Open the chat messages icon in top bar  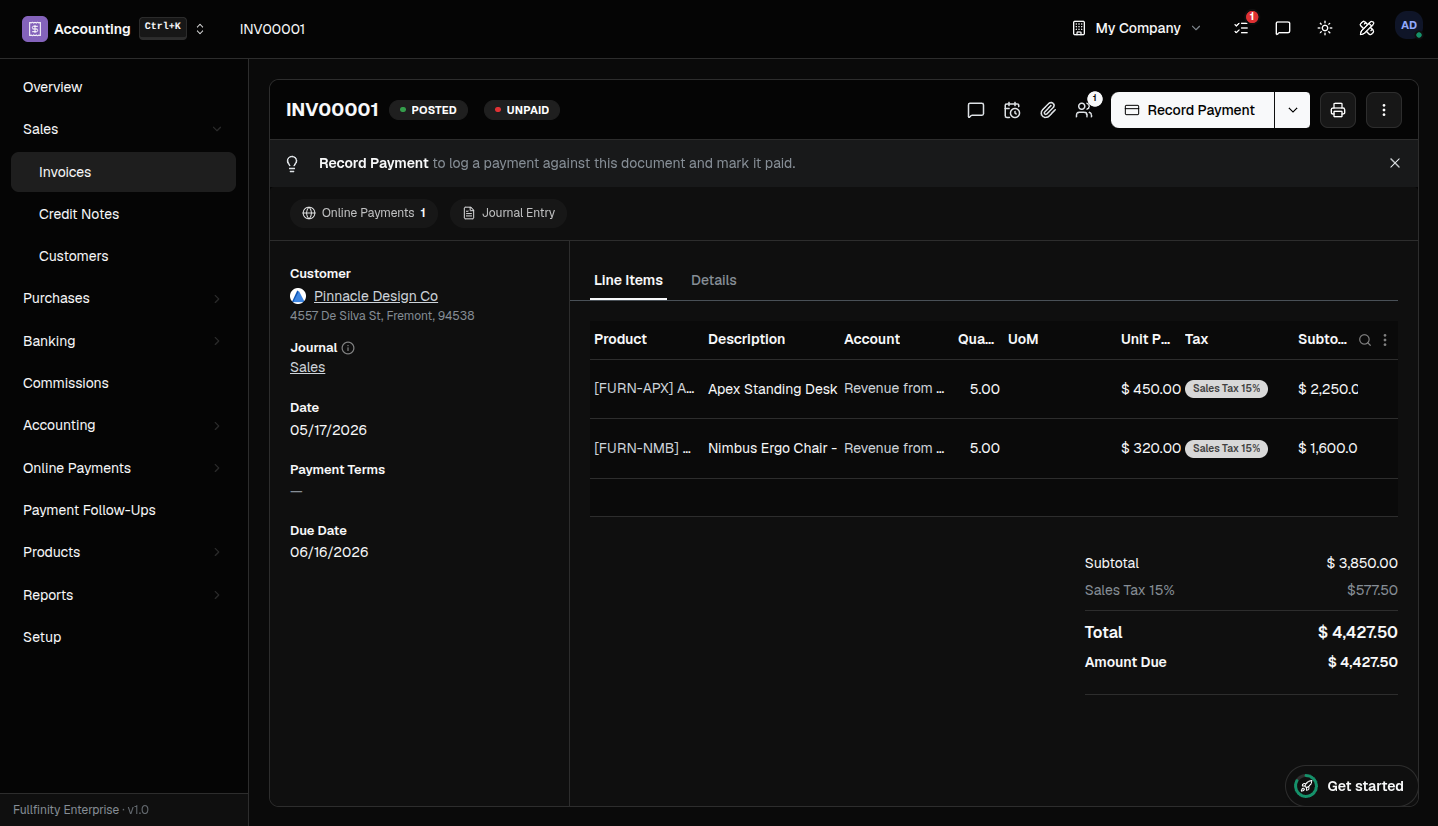point(1283,28)
